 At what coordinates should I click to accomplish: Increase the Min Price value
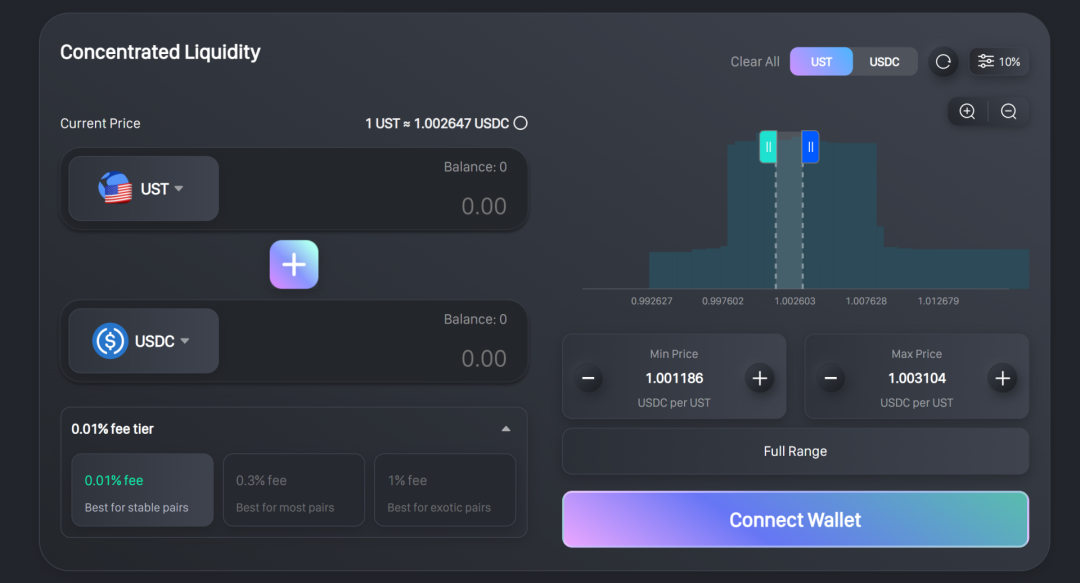point(760,378)
